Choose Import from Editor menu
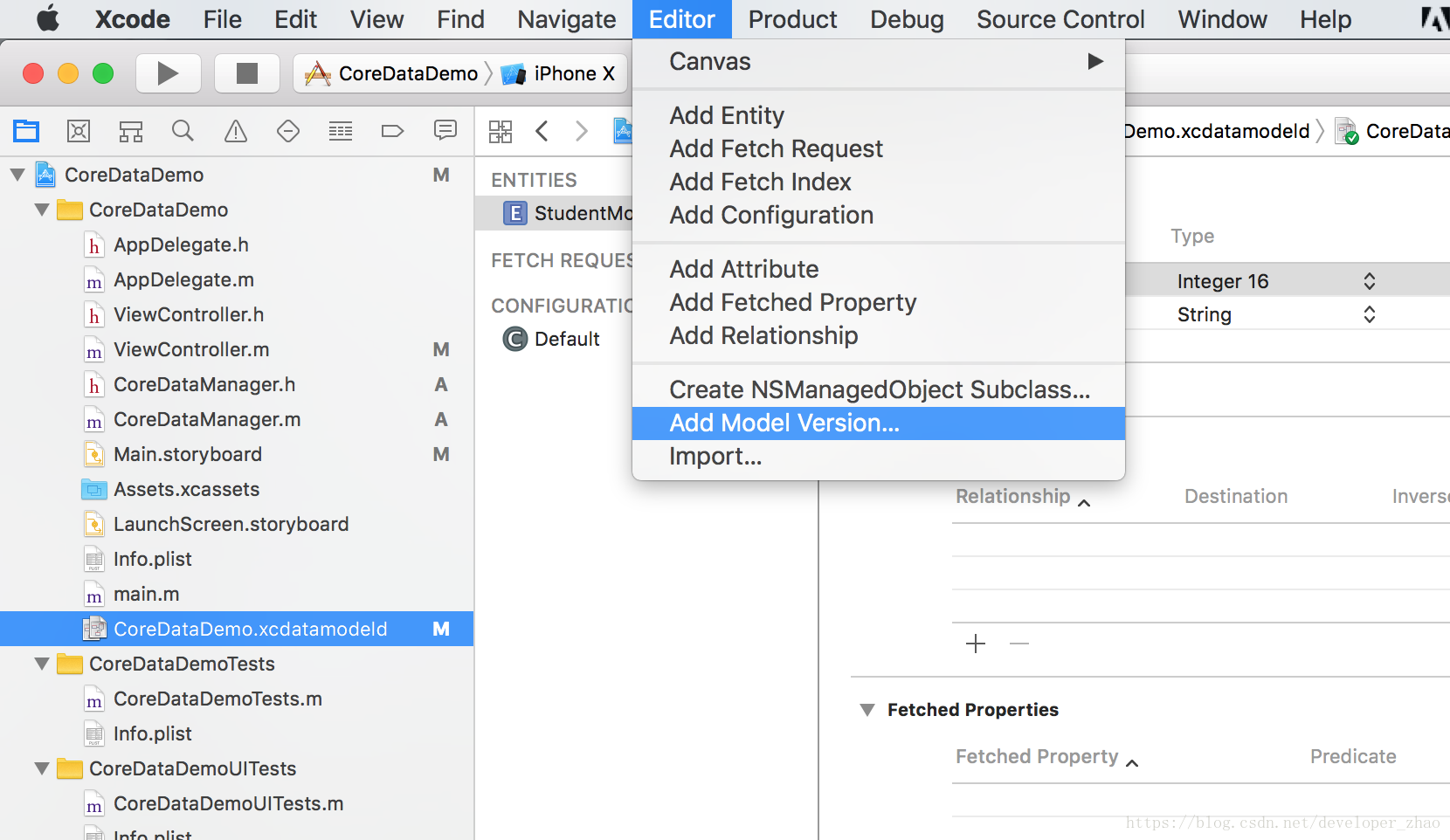1450x840 pixels. tap(879, 456)
